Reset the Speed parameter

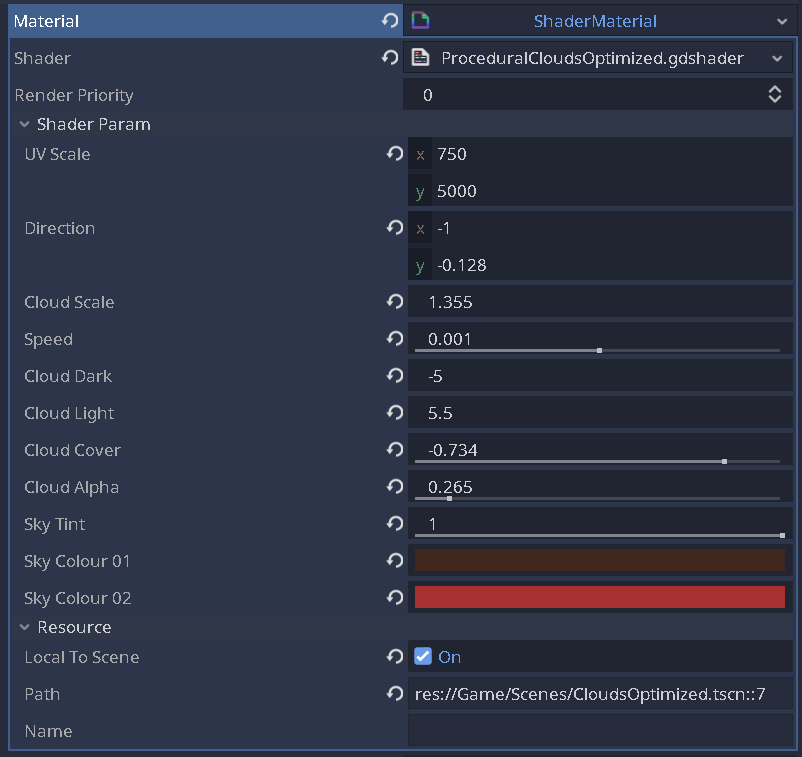(395, 339)
